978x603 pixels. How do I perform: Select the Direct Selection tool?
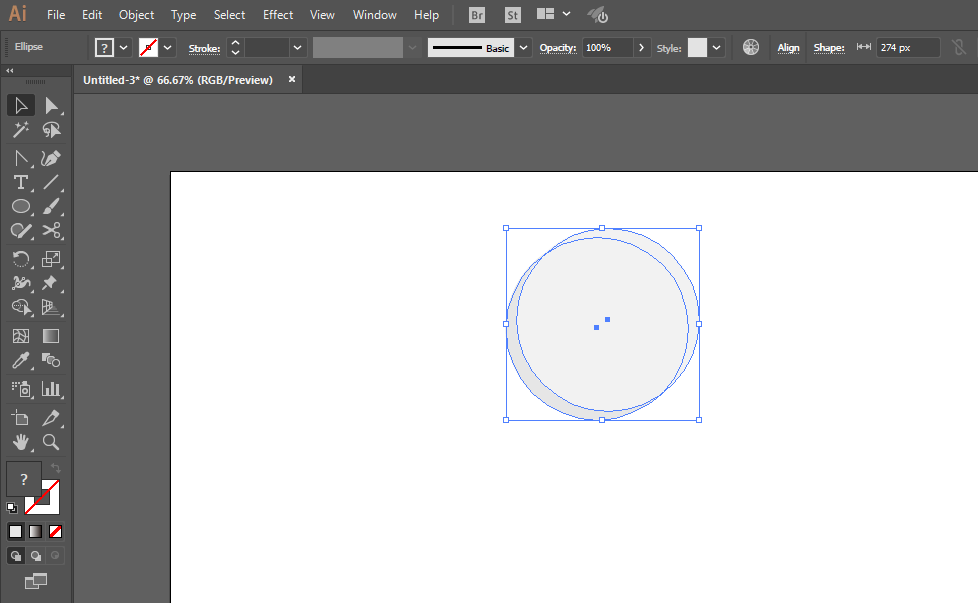(51, 105)
